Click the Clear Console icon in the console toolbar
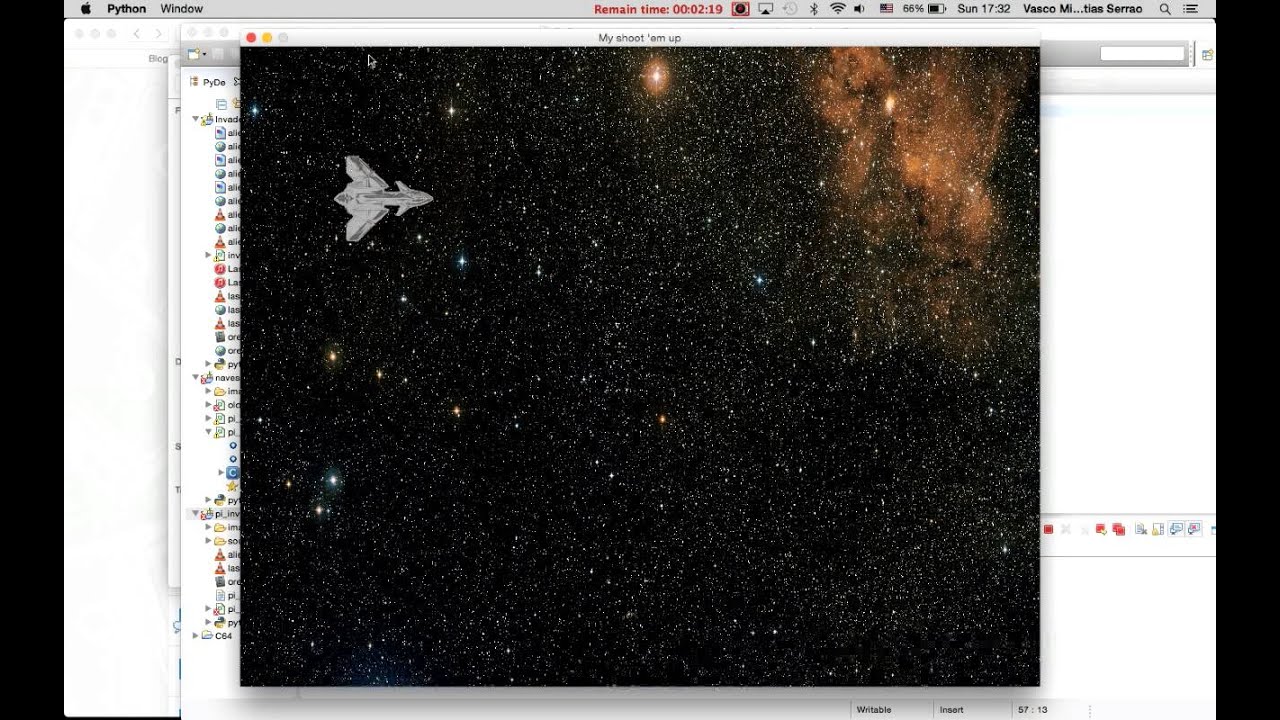Screen dimensions: 1280x720 1140,529
